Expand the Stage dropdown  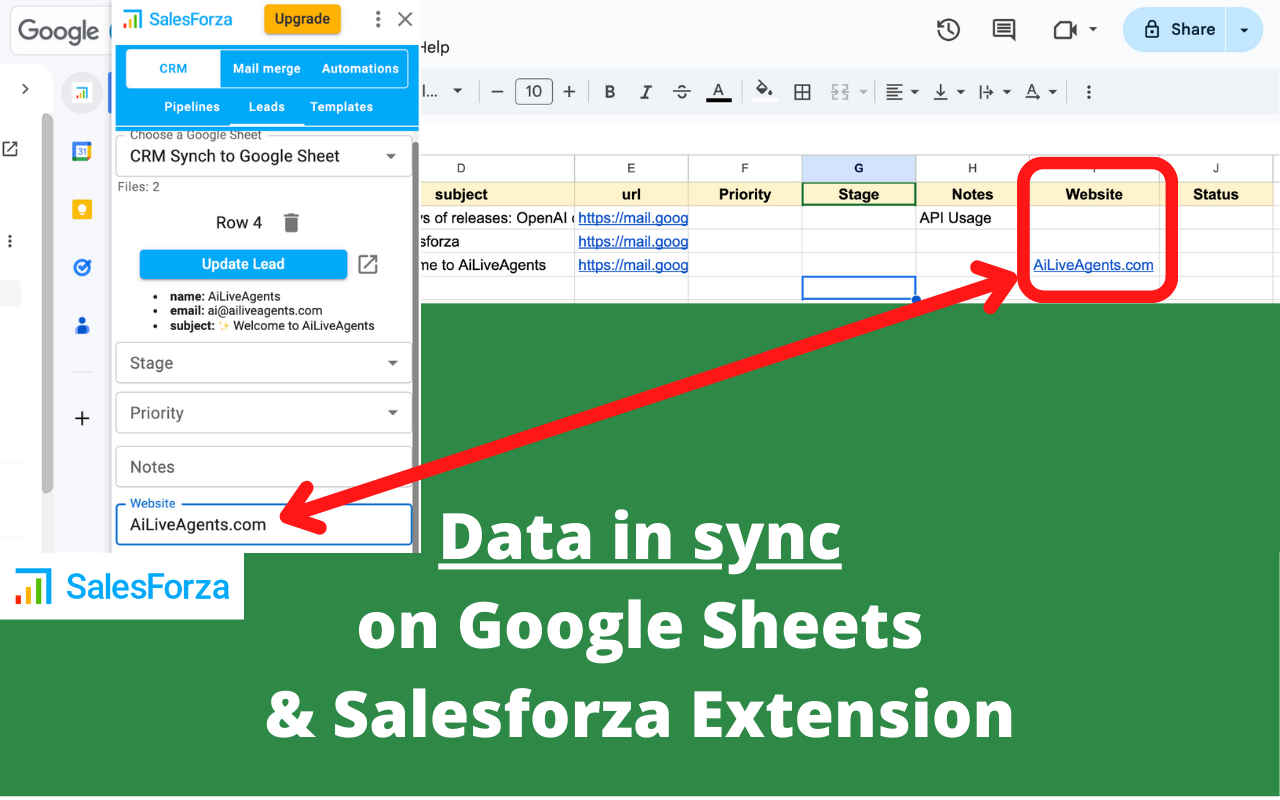pos(264,363)
